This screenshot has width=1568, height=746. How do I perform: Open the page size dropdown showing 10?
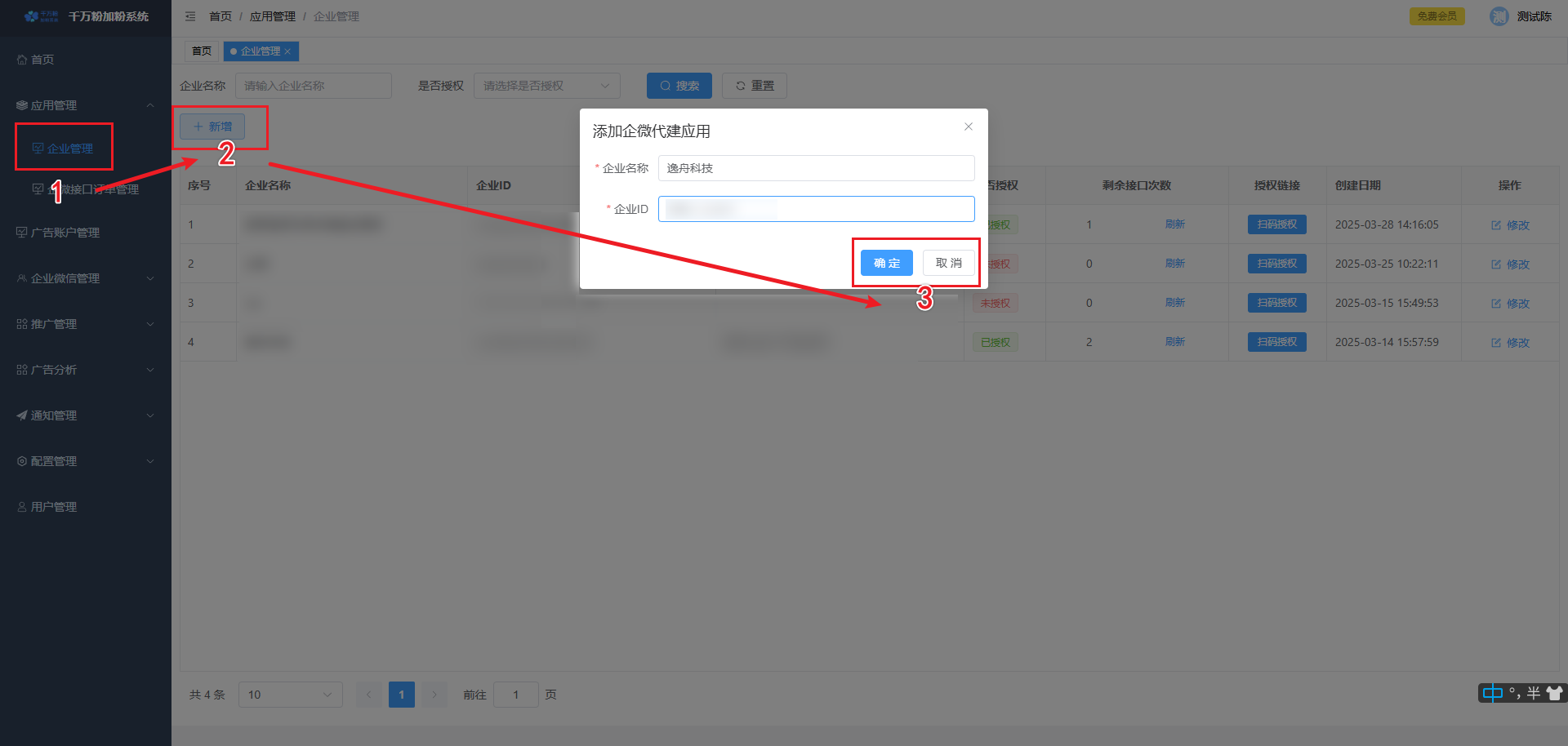click(x=290, y=695)
